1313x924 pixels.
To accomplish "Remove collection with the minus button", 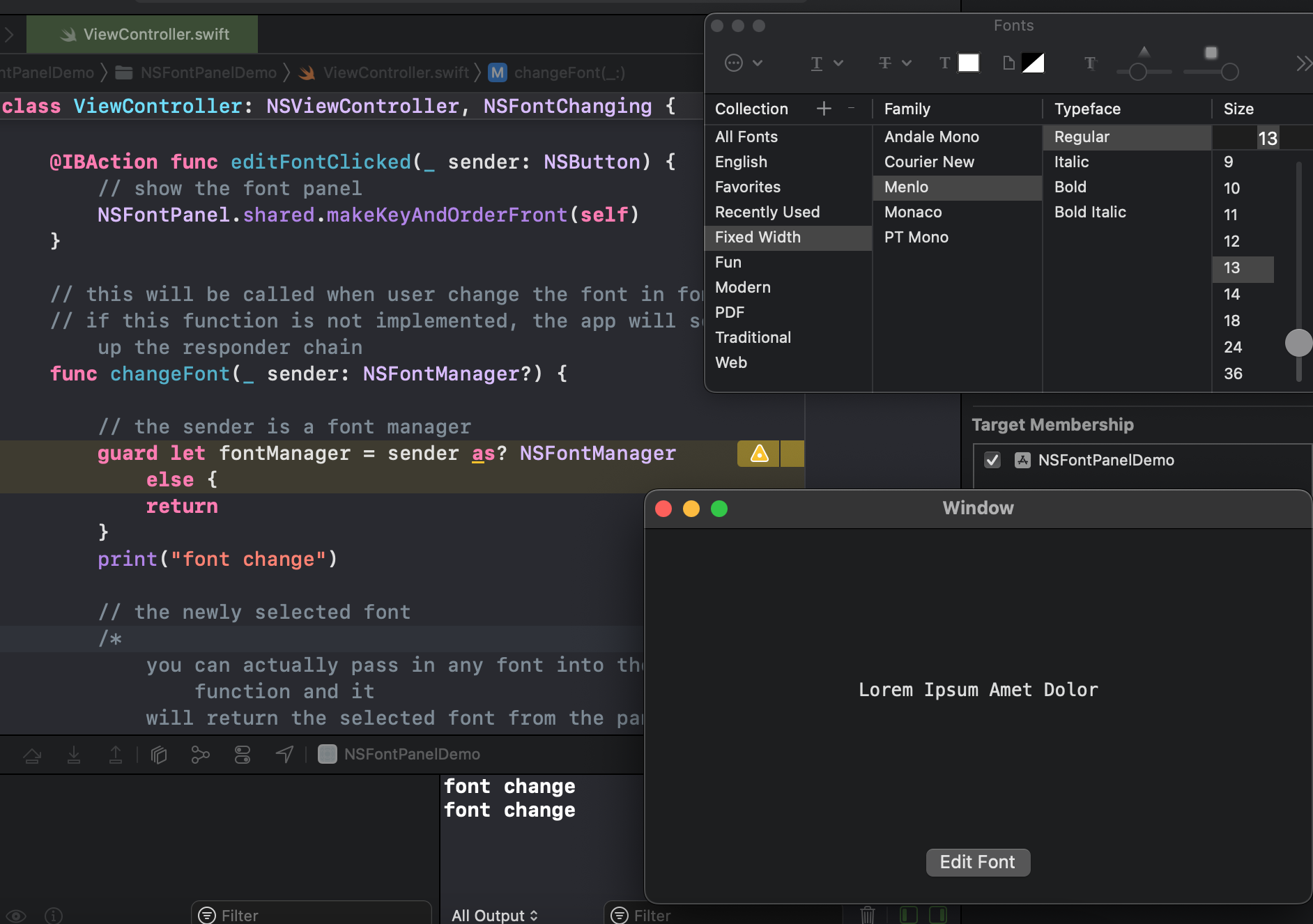I will coord(851,108).
